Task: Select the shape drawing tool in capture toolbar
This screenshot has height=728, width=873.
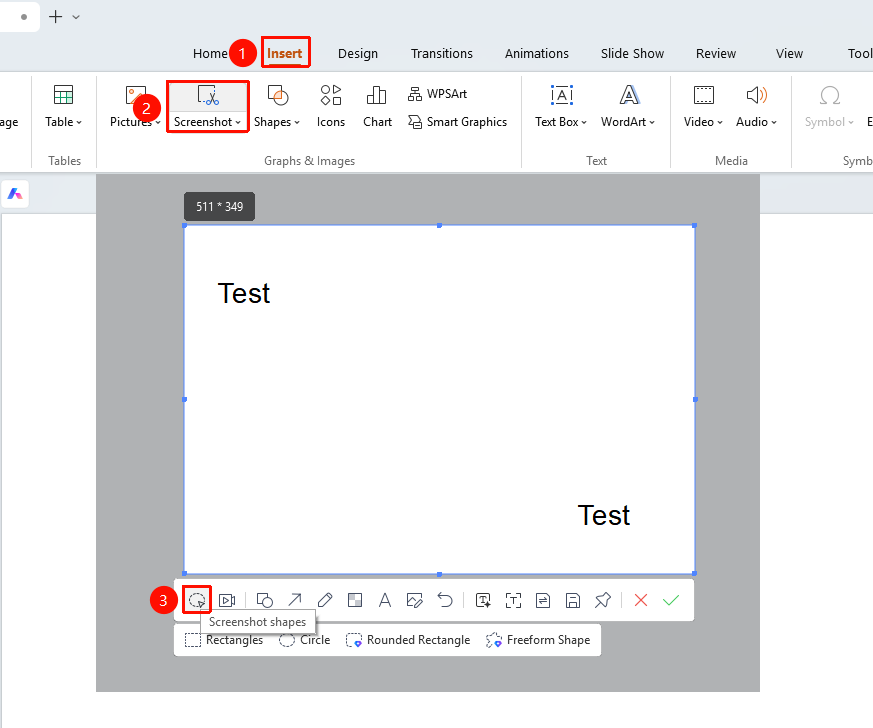Action: (264, 600)
